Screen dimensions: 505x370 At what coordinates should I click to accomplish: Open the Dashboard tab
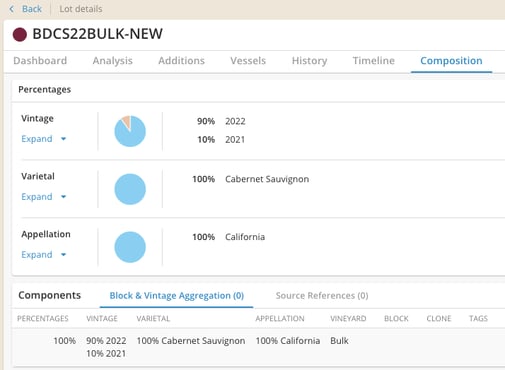(x=40, y=61)
